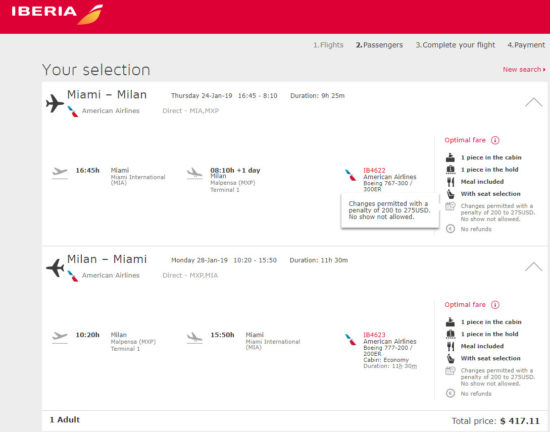Open Optimal fare info icon for Miami–Milan
The width and height of the screenshot is (550, 432).
click(x=495, y=140)
